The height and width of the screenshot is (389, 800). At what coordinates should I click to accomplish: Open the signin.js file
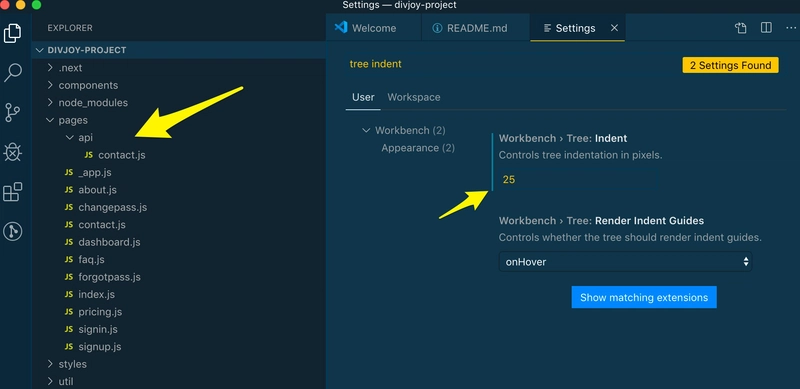pyautogui.click(x=179, y=329)
